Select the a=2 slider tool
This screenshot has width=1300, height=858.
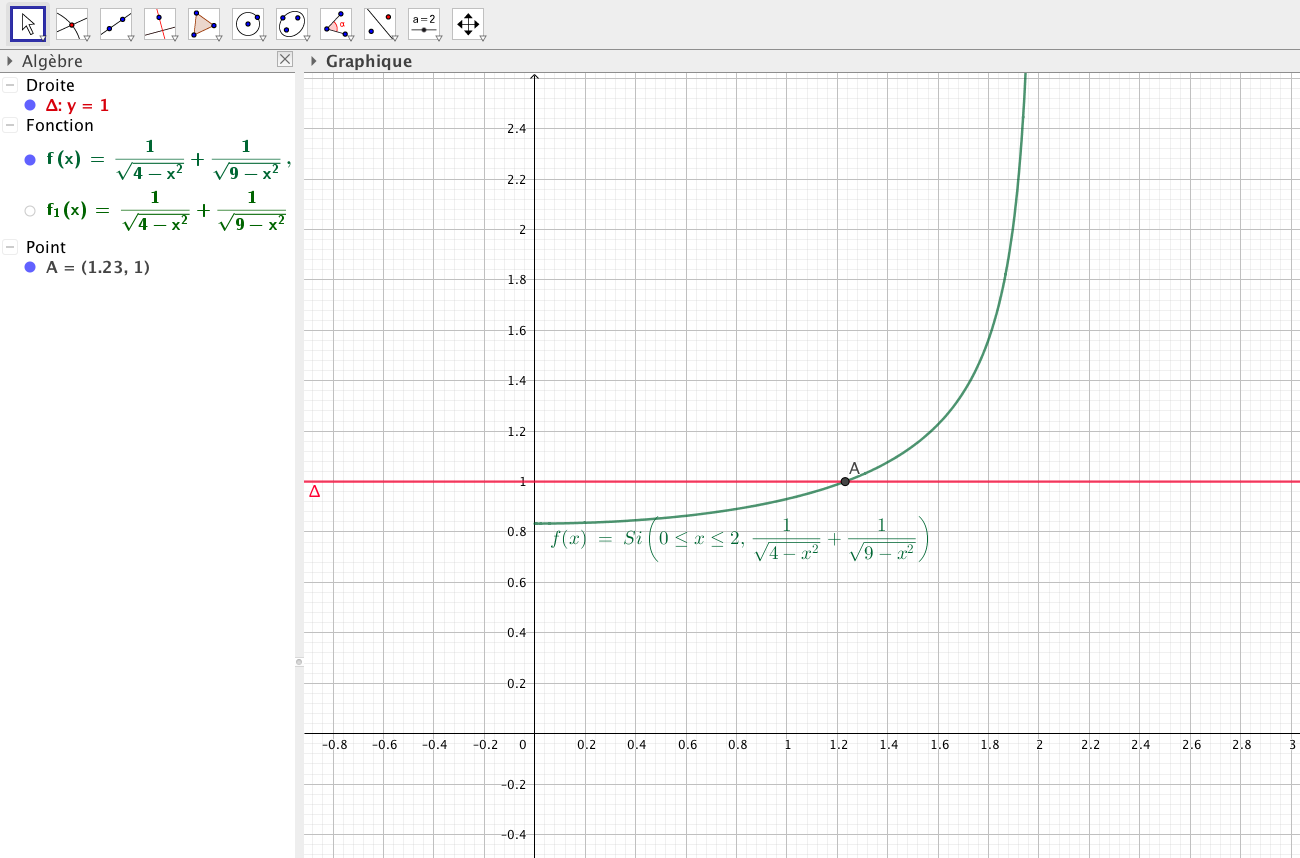[x=424, y=23]
